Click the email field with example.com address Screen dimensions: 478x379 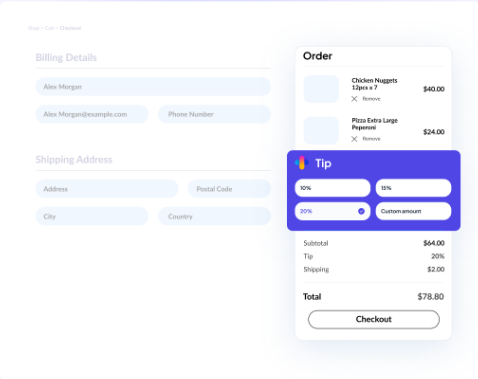pyautogui.click(x=92, y=114)
